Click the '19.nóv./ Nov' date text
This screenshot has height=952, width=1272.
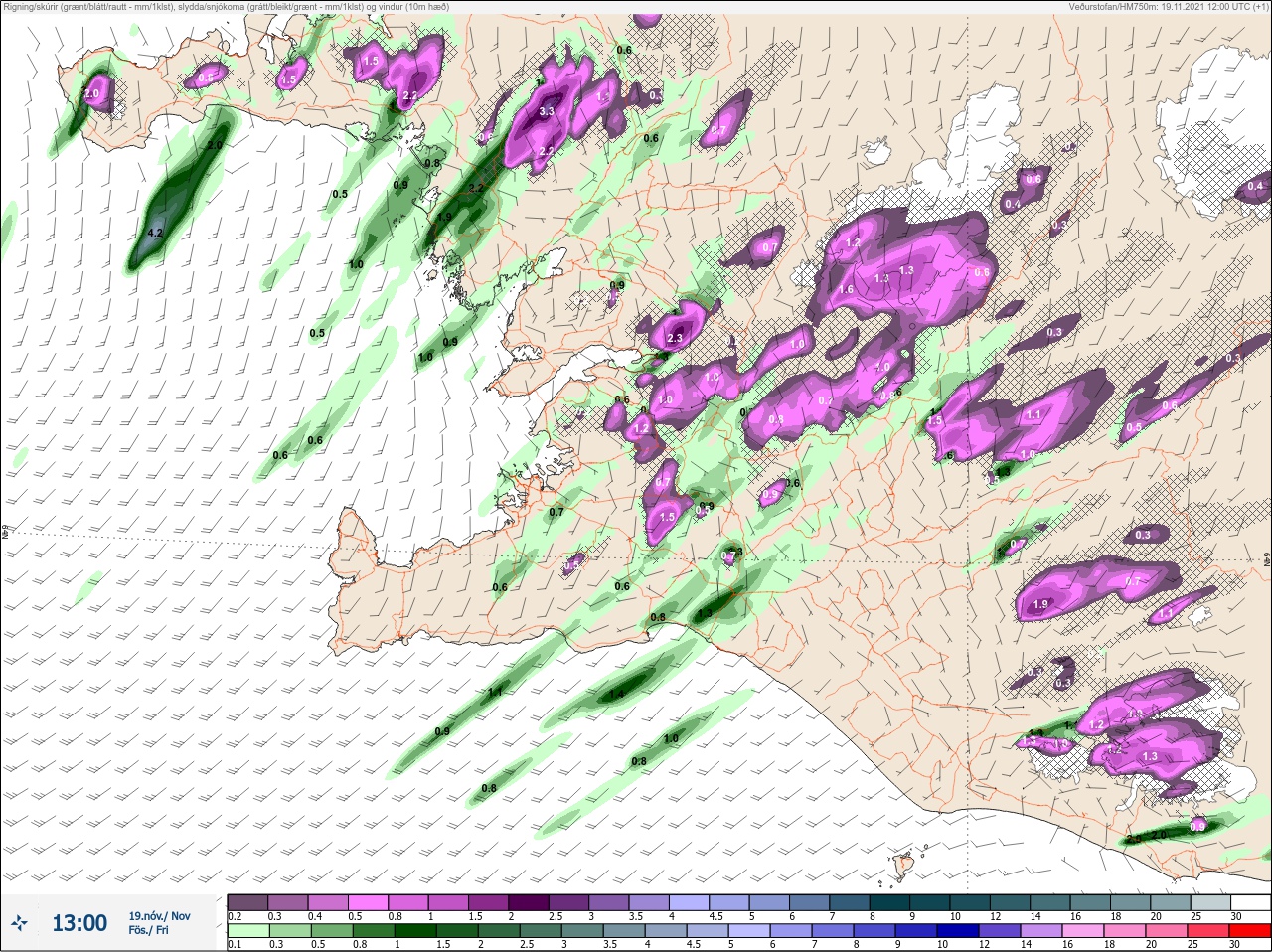coord(159,916)
